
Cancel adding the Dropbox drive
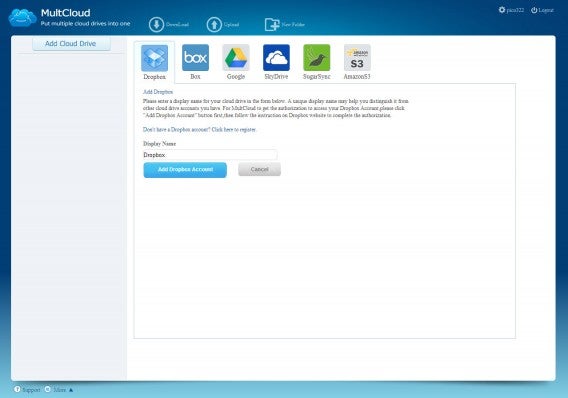click(x=259, y=169)
